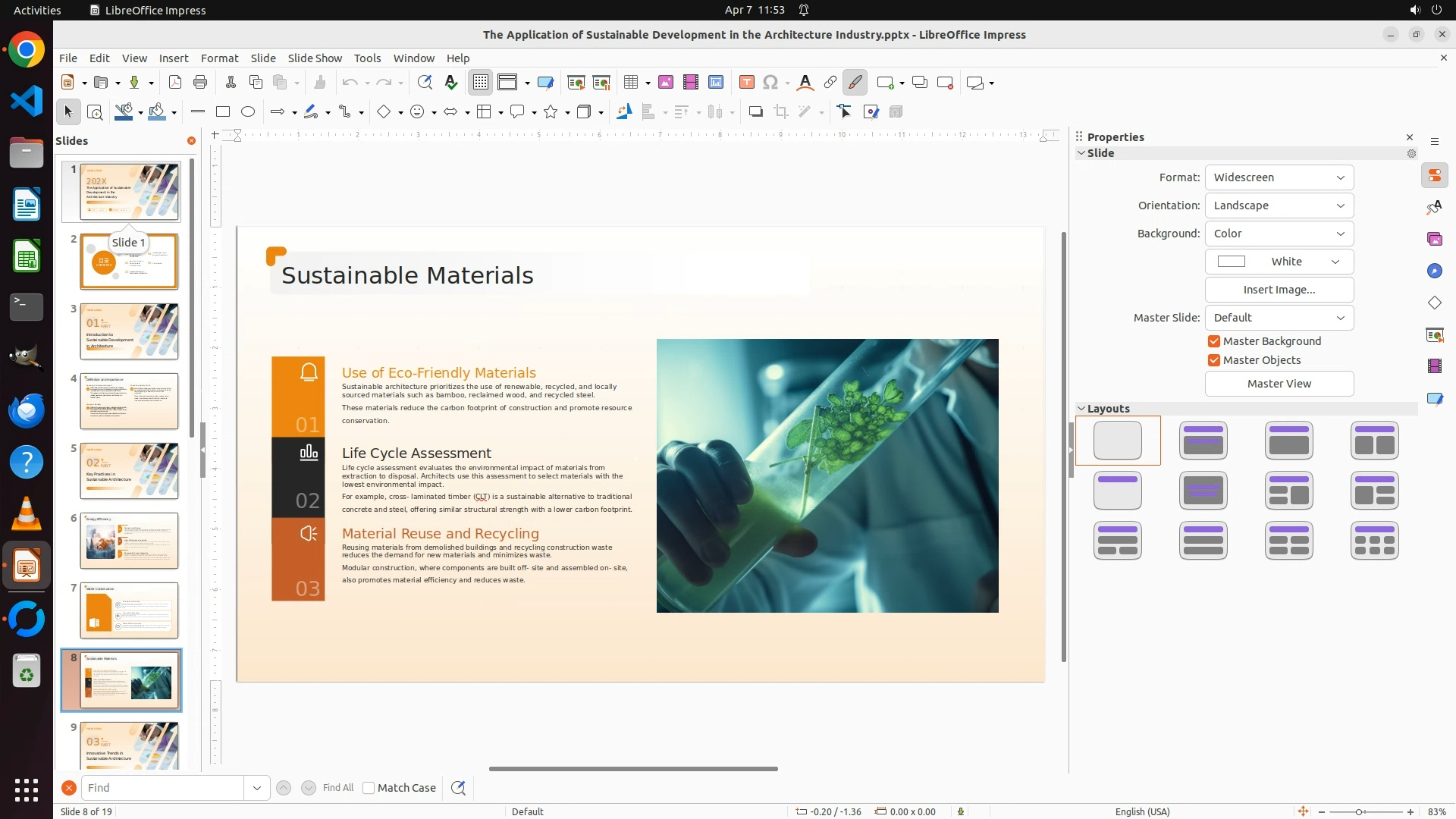Open the Special Character icon

tap(770, 83)
